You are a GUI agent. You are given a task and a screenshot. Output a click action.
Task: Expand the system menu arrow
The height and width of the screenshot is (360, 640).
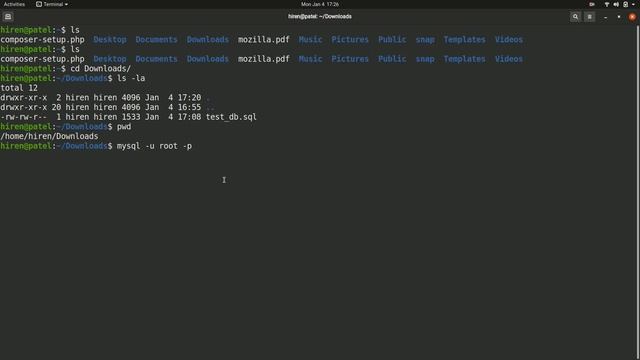click(633, 4)
